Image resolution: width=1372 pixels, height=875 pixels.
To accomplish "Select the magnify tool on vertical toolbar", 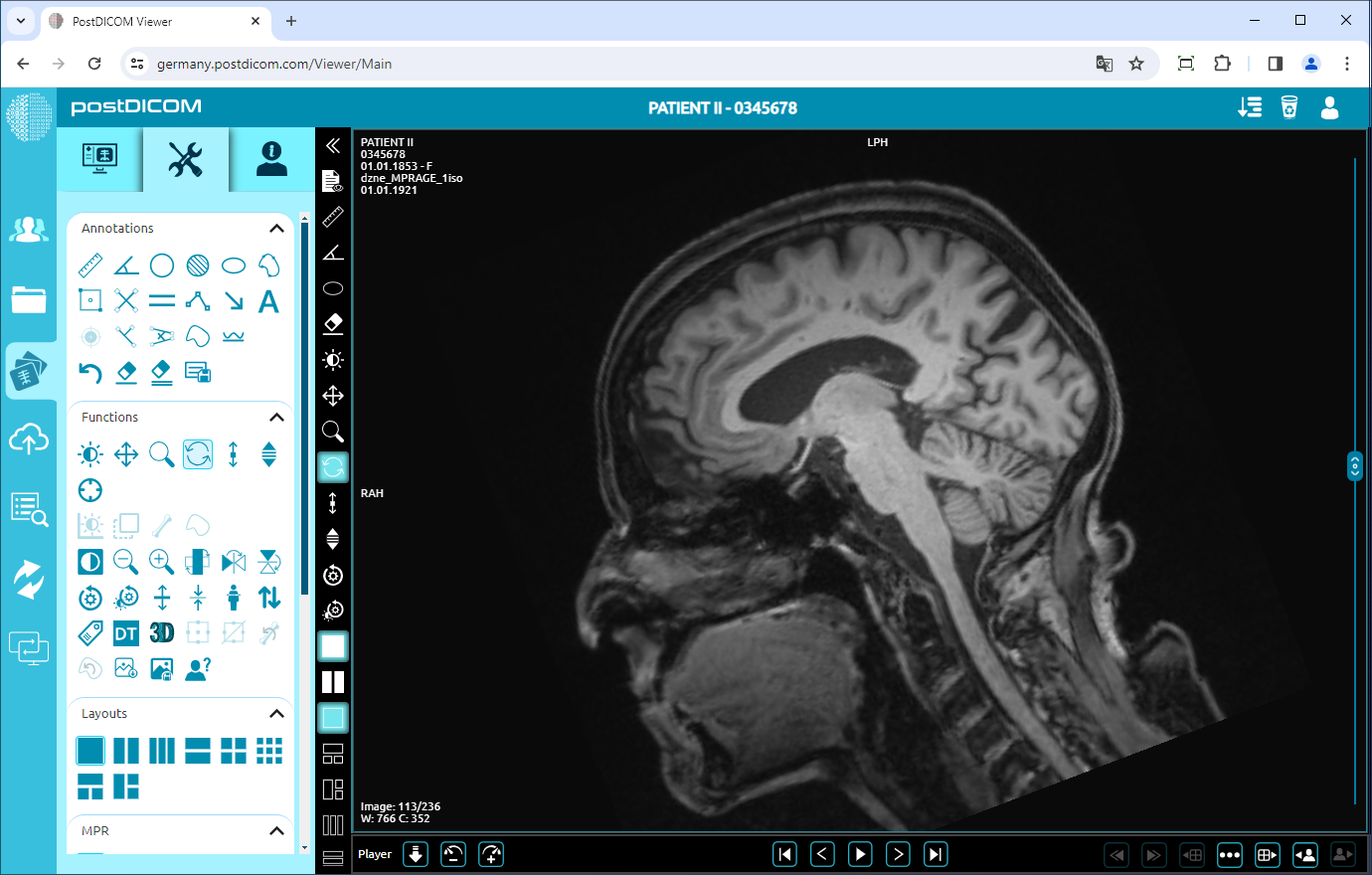I will [x=333, y=432].
